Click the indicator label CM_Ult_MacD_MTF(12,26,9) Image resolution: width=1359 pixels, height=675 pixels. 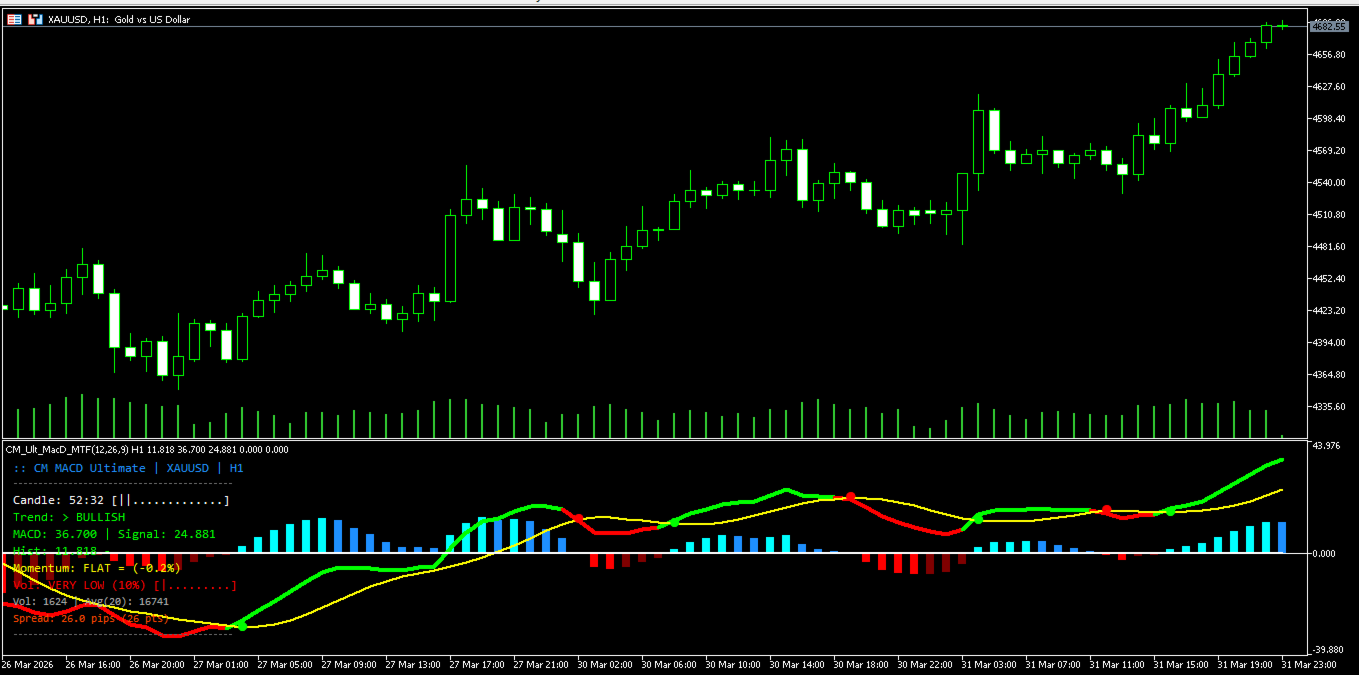[68, 450]
